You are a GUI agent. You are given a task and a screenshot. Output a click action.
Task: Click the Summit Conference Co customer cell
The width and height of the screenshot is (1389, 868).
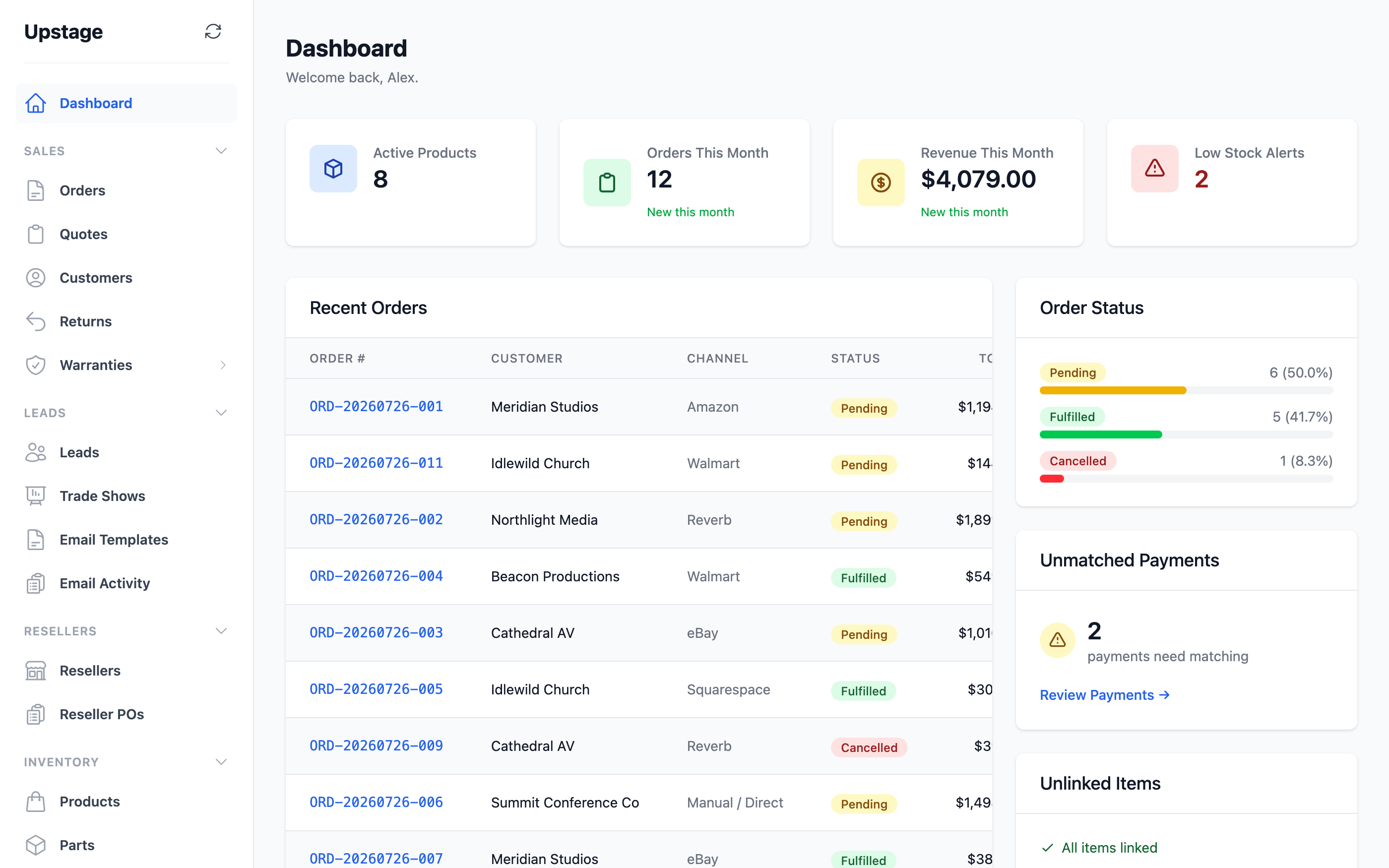565,803
